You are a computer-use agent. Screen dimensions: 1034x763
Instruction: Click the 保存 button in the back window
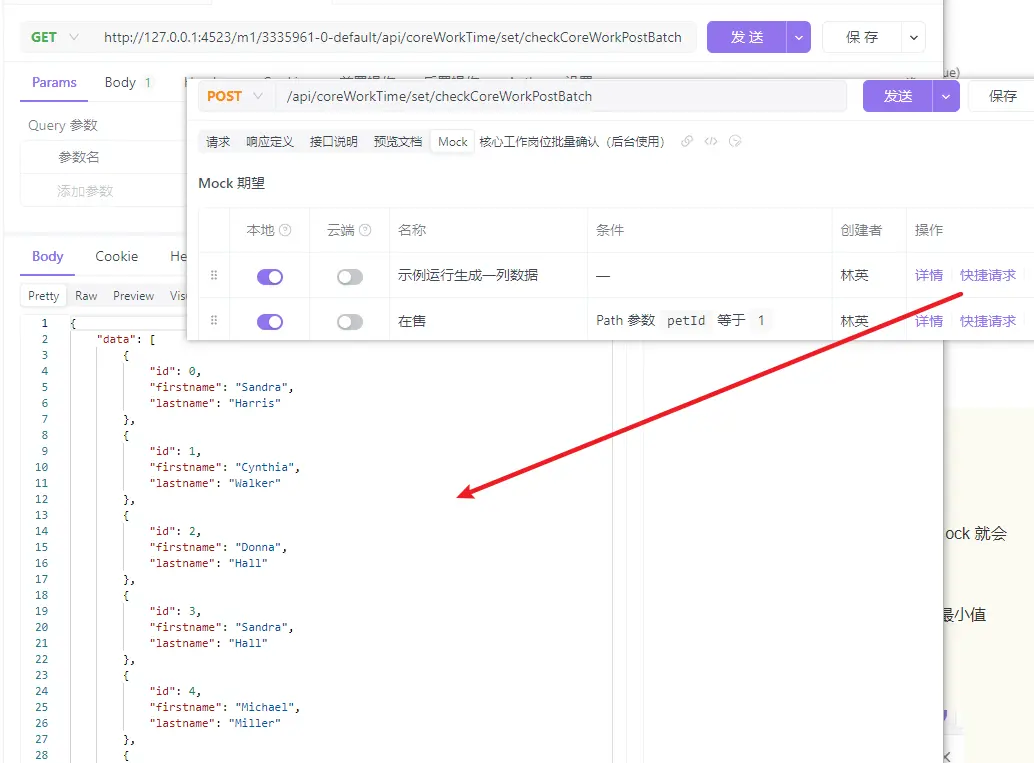pyautogui.click(x=862, y=37)
